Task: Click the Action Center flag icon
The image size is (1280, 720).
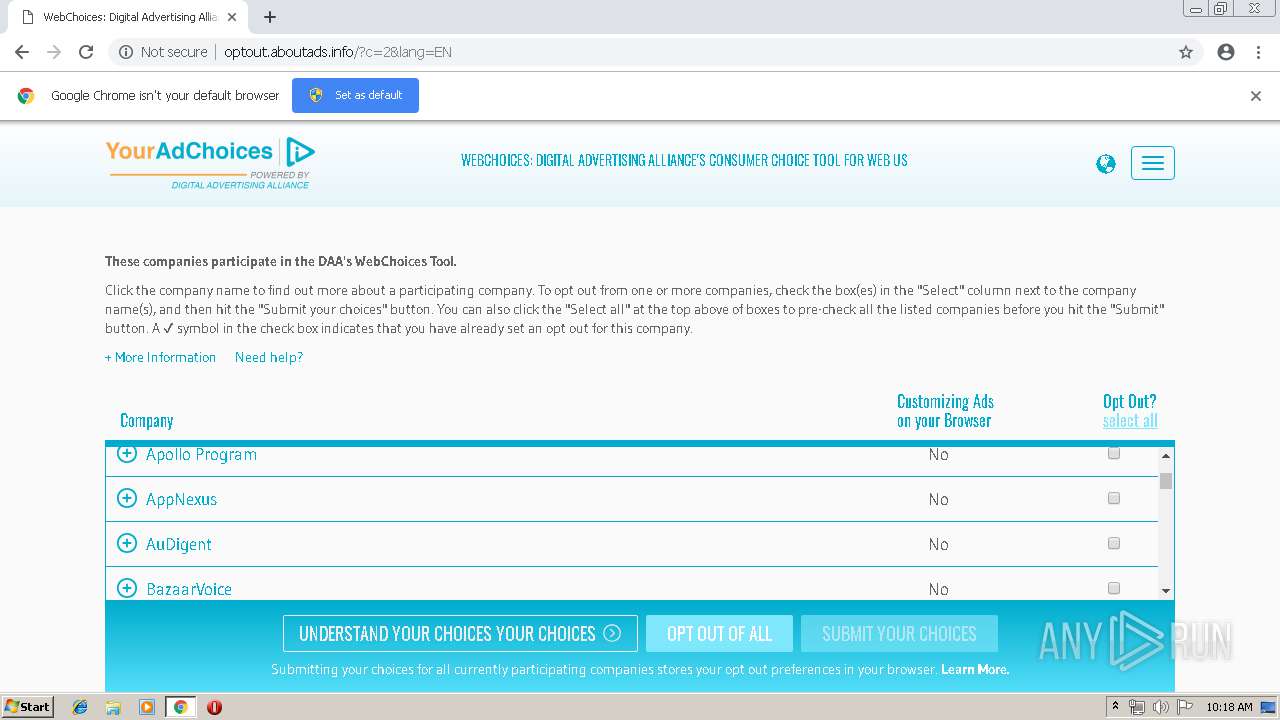Action: coord(1185,707)
